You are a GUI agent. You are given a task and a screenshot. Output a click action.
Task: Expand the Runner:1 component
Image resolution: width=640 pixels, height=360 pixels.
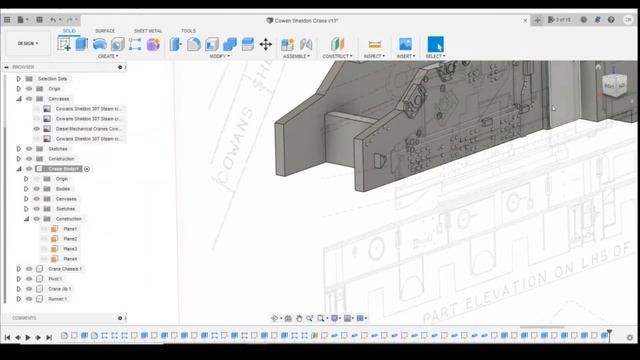(19, 299)
